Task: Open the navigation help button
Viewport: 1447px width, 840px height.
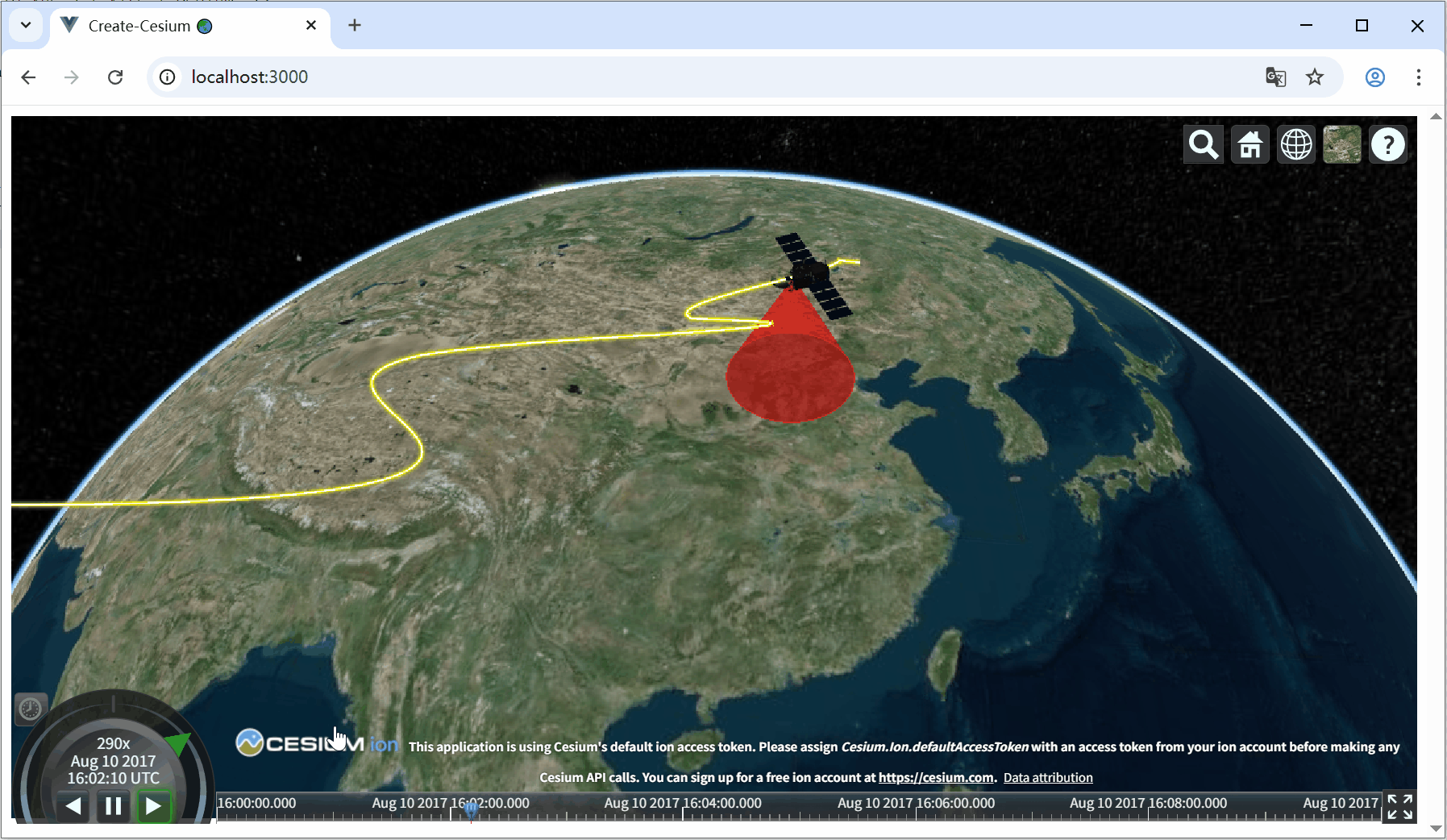Action: pos(1388,145)
